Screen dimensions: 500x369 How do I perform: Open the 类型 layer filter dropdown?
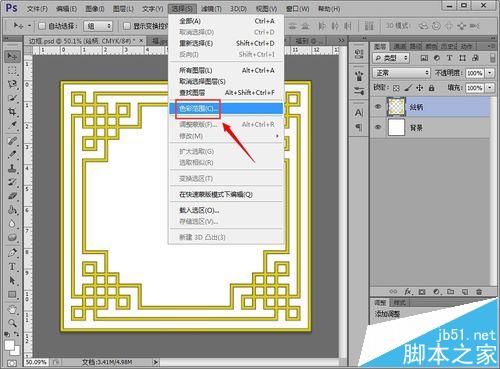pos(390,58)
